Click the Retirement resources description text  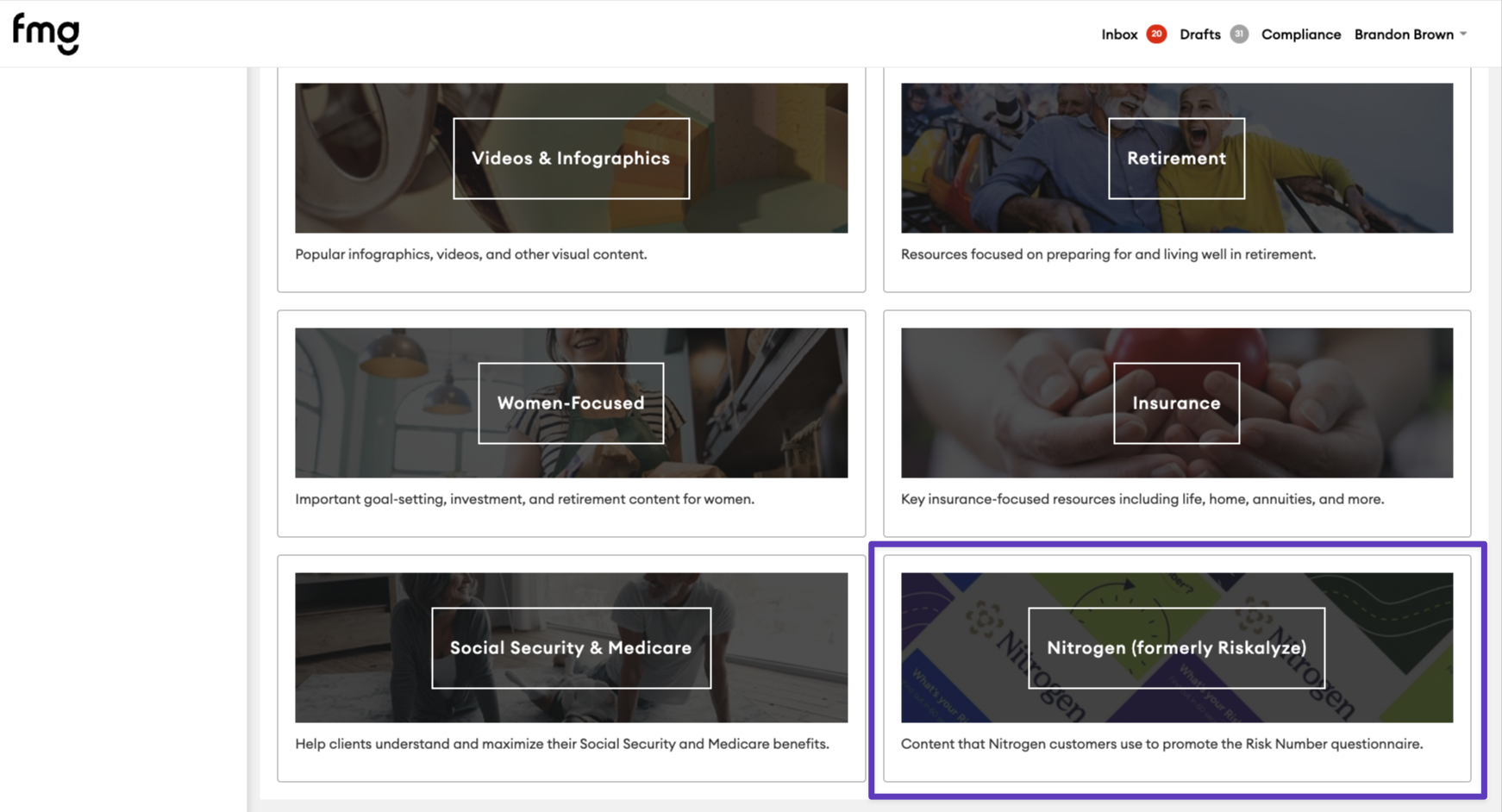click(1108, 254)
